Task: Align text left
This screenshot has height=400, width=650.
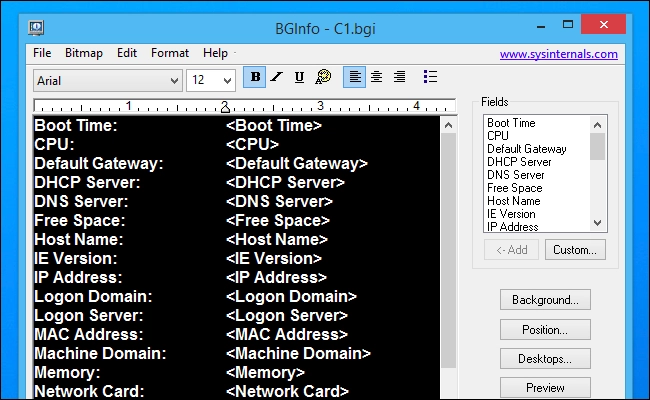Action: 354,77
